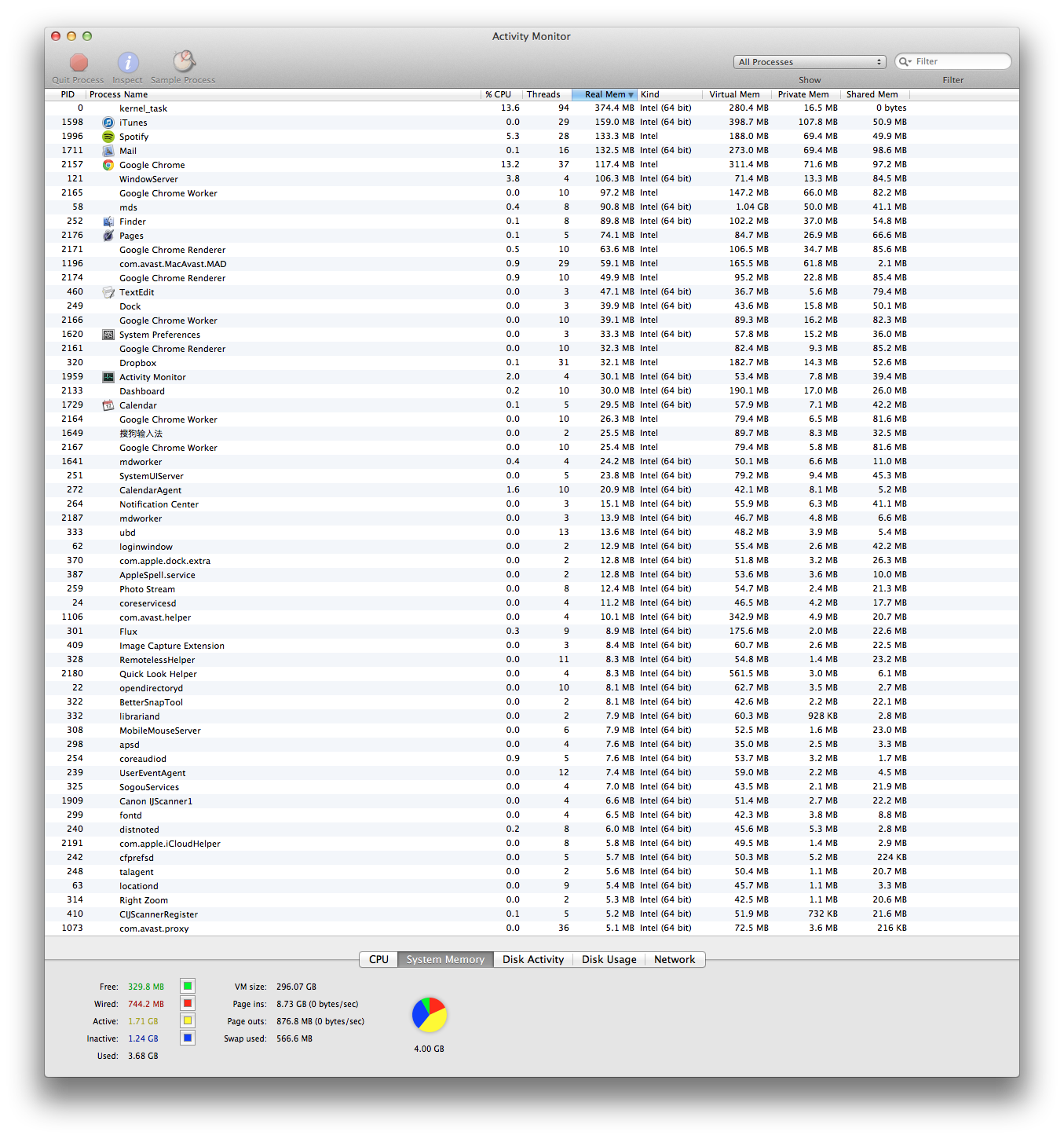Select the iTunes app icon row
The height and width of the screenshot is (1139, 1064).
coord(532,123)
